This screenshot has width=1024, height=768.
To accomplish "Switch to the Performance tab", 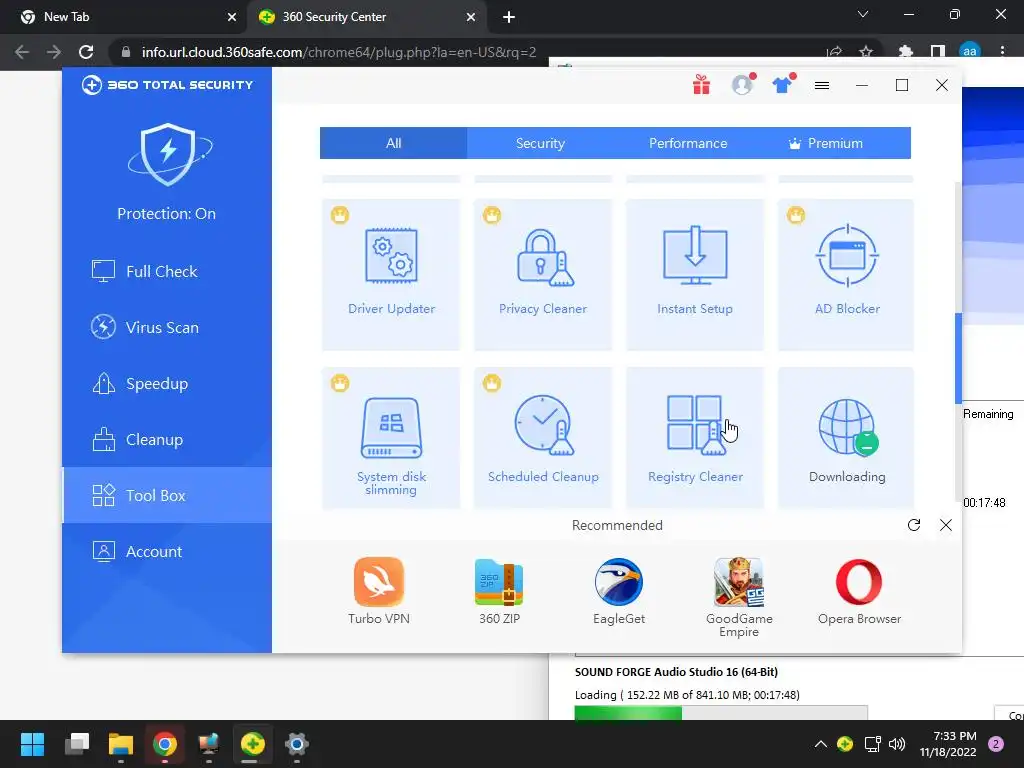I will [688, 143].
